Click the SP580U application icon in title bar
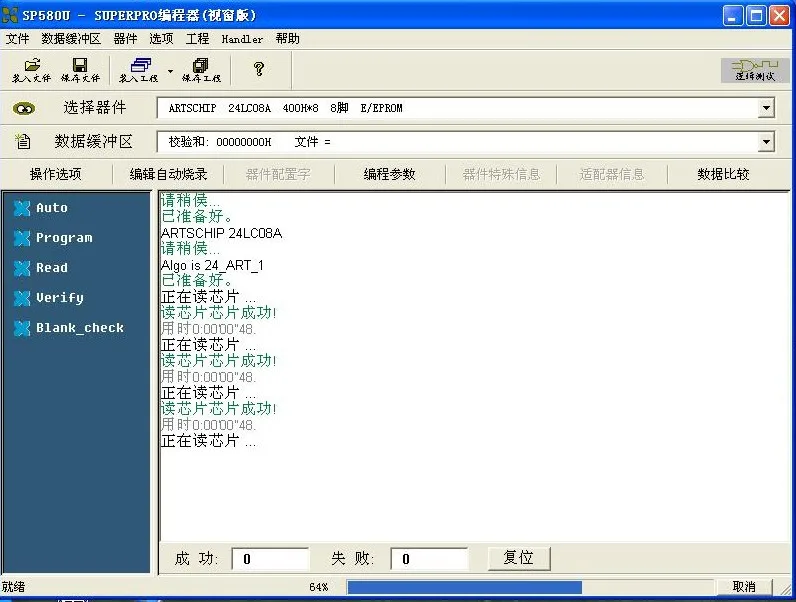 (x=10, y=15)
